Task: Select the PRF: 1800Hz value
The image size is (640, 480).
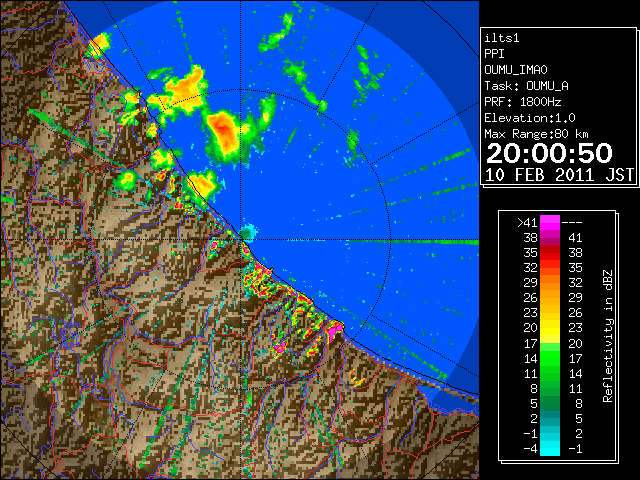Action: coord(522,102)
